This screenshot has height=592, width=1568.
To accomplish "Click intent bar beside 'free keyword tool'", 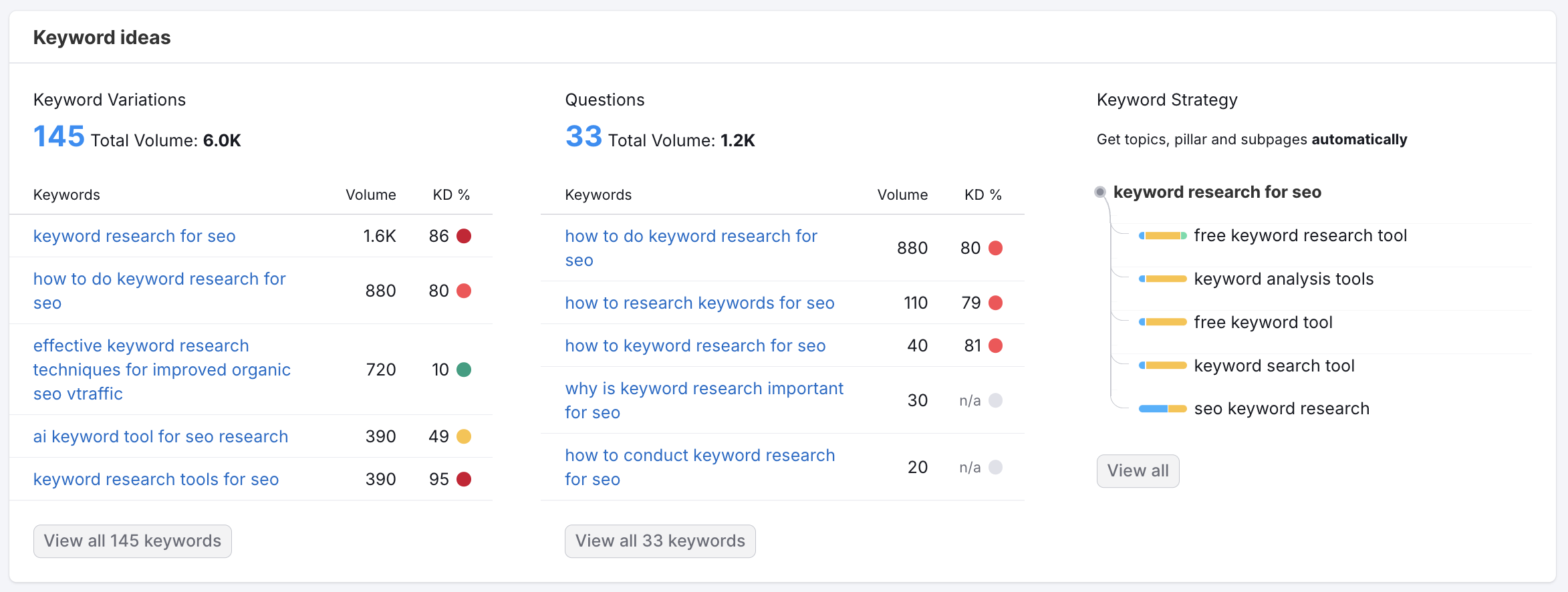I will point(1163,323).
